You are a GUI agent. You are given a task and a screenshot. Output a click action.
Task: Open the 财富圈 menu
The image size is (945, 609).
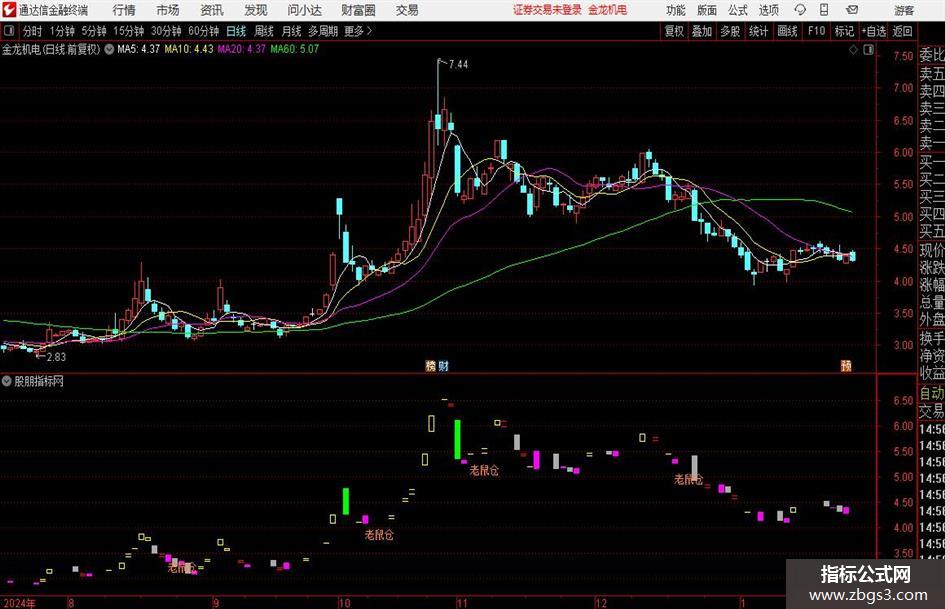(358, 10)
